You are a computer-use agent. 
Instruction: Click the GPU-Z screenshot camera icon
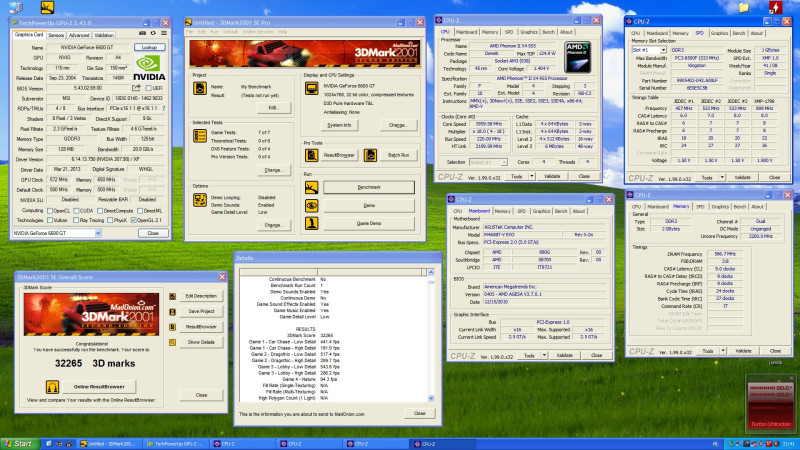tap(142, 33)
